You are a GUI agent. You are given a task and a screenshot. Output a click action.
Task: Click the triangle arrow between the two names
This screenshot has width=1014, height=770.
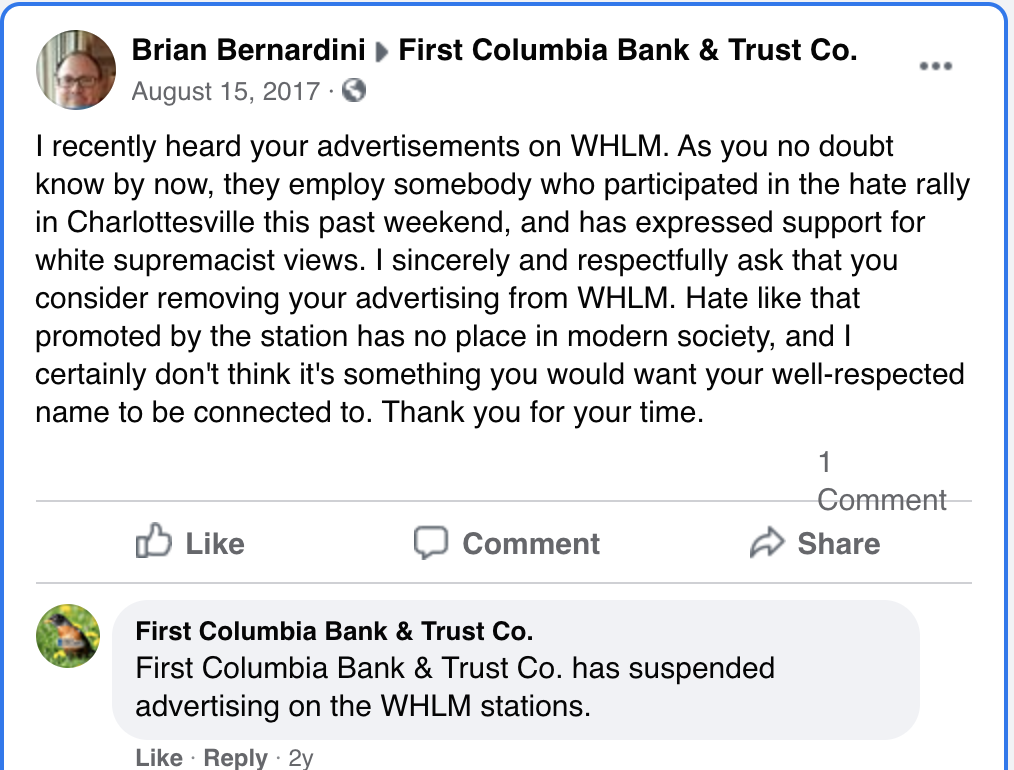point(381,52)
